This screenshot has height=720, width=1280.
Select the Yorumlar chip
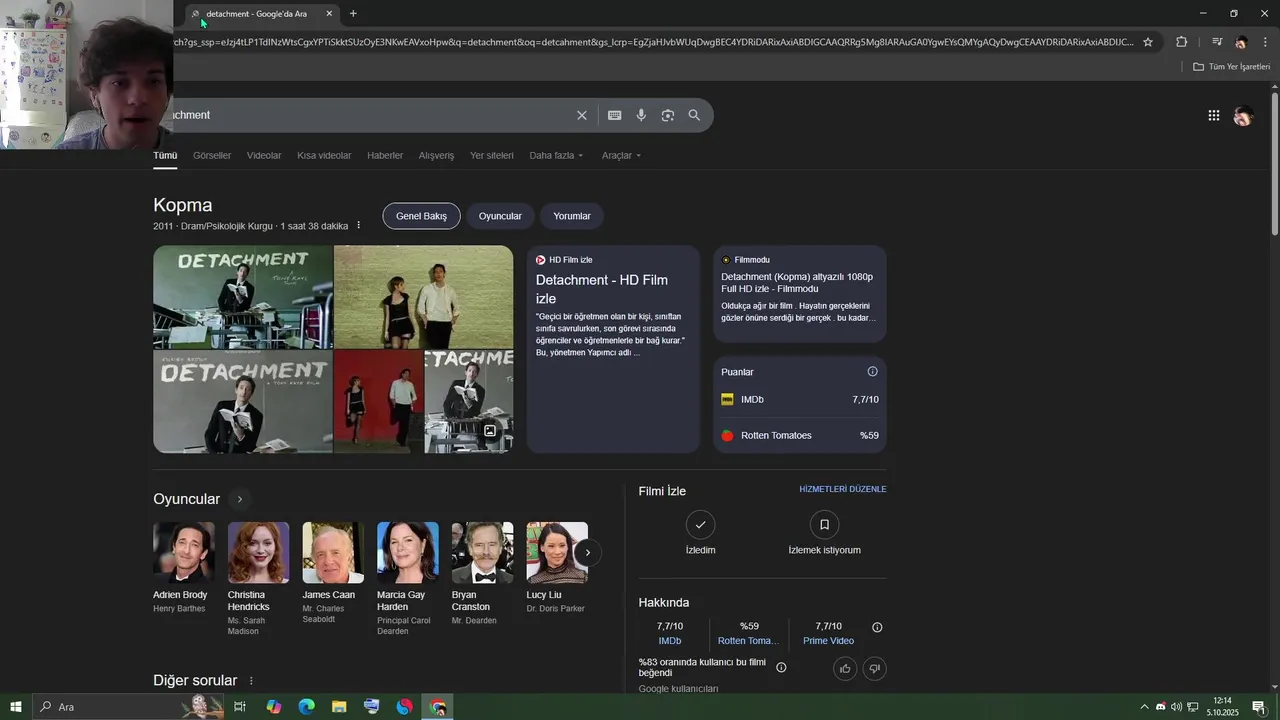coord(572,216)
